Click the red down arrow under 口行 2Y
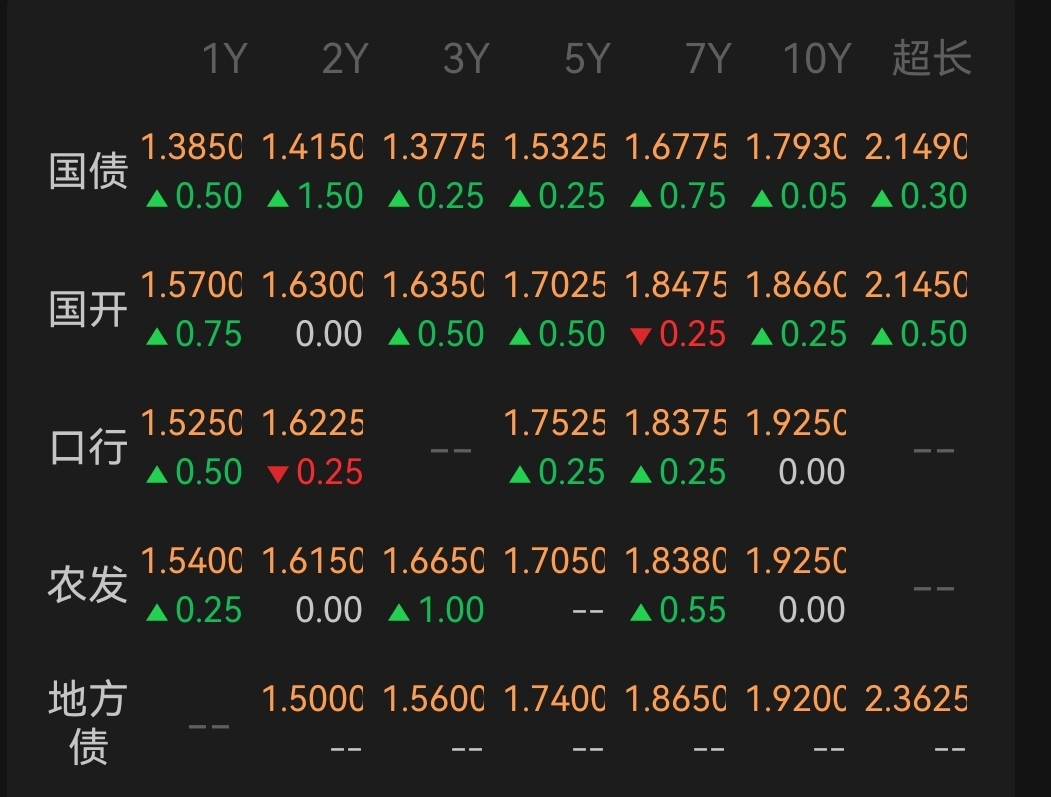 [x=278, y=474]
